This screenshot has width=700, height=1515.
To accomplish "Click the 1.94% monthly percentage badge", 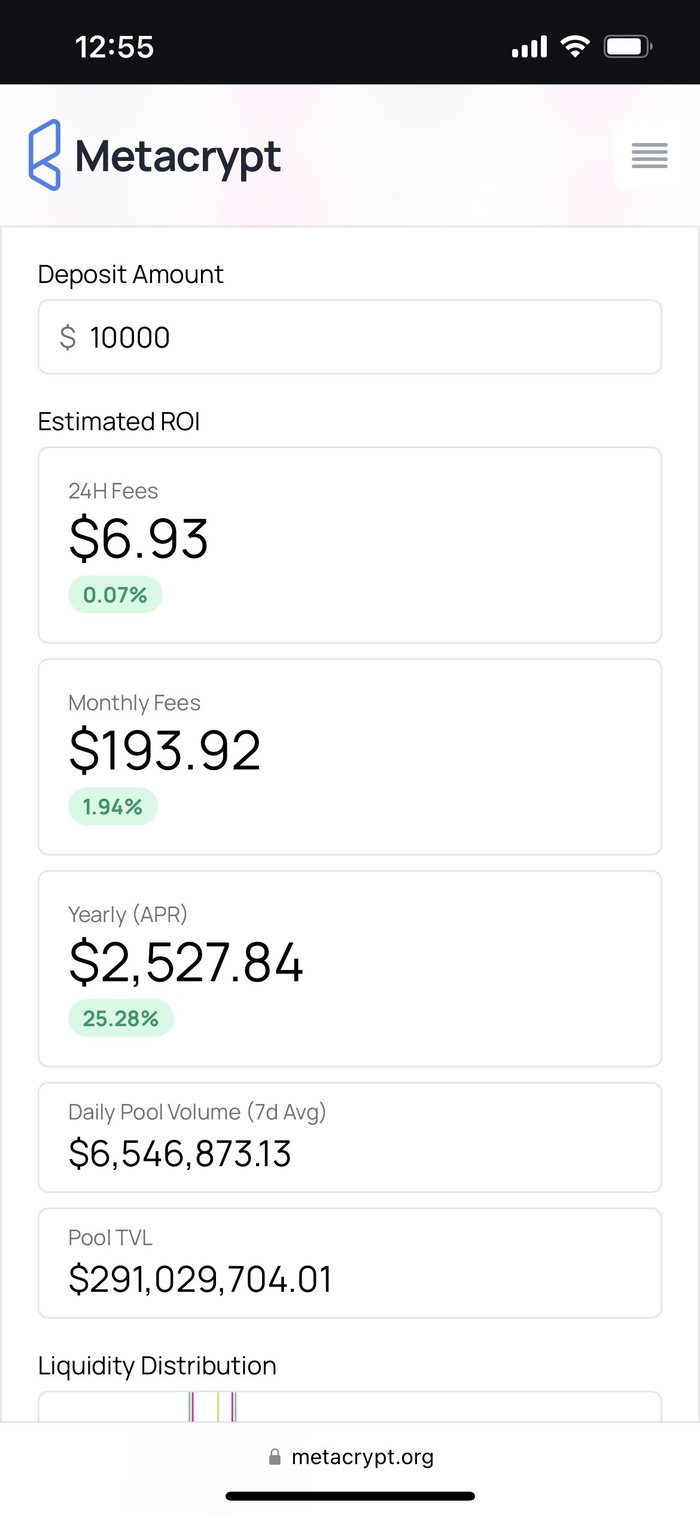I will (113, 807).
